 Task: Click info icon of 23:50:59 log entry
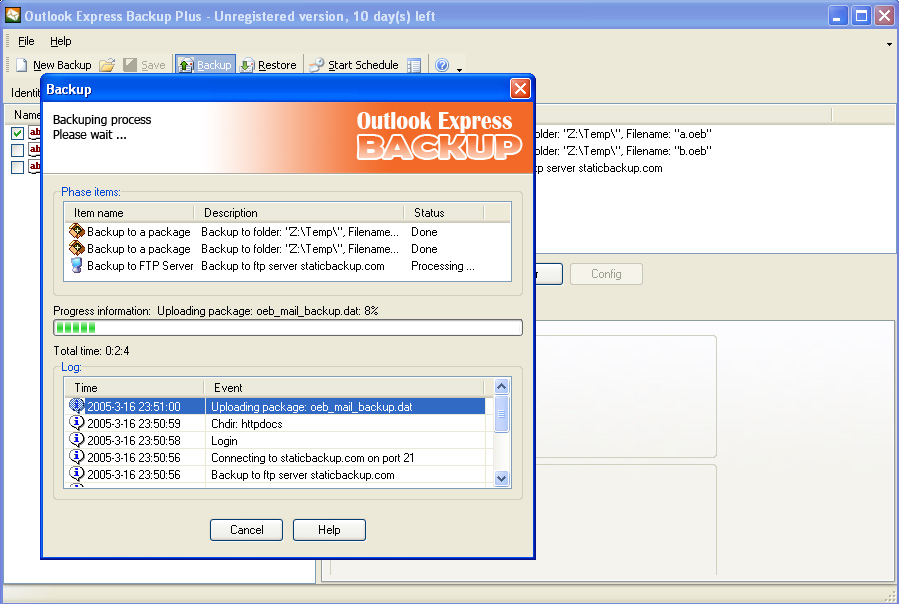coord(76,423)
